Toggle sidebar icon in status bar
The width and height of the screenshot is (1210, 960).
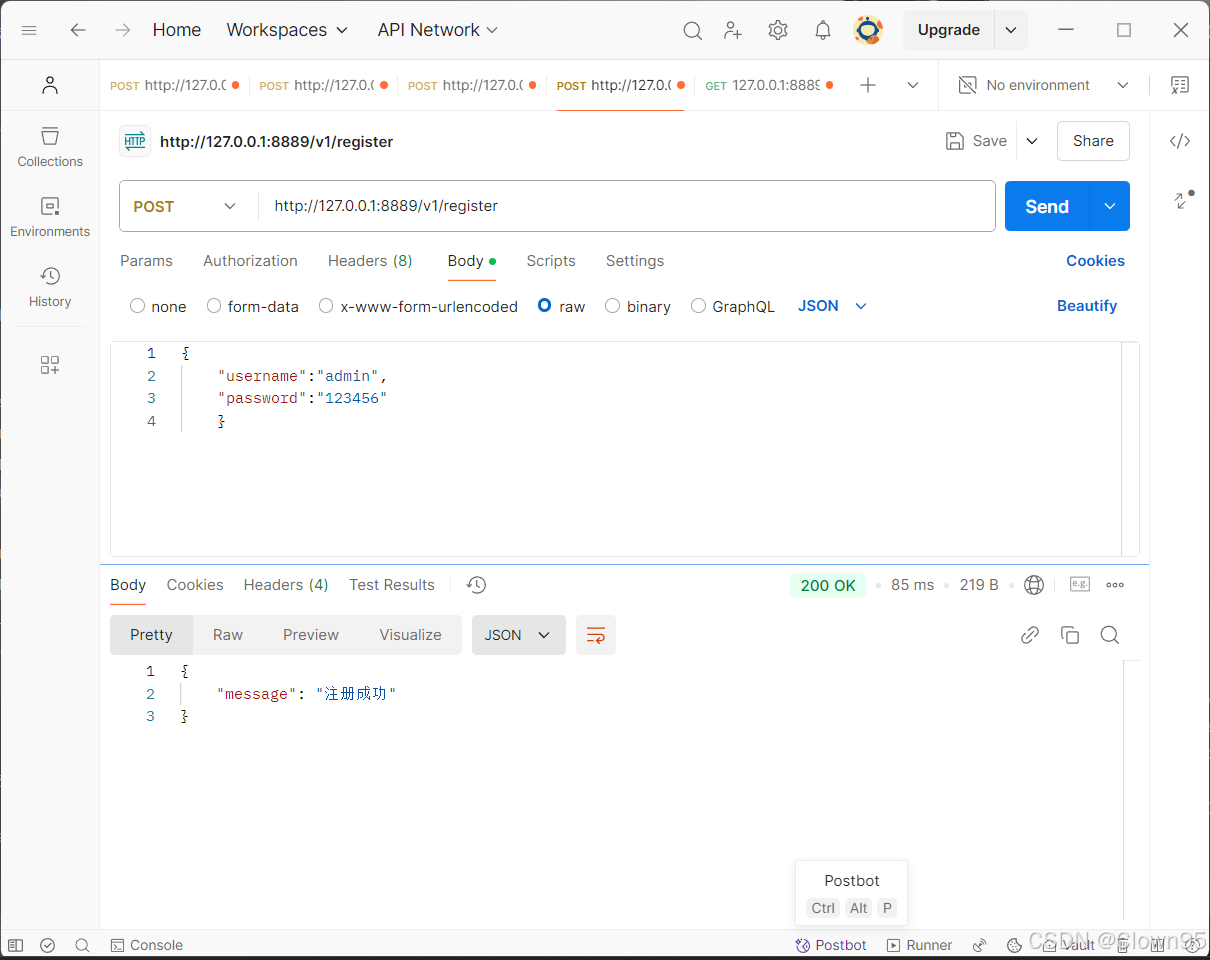[x=15, y=945]
